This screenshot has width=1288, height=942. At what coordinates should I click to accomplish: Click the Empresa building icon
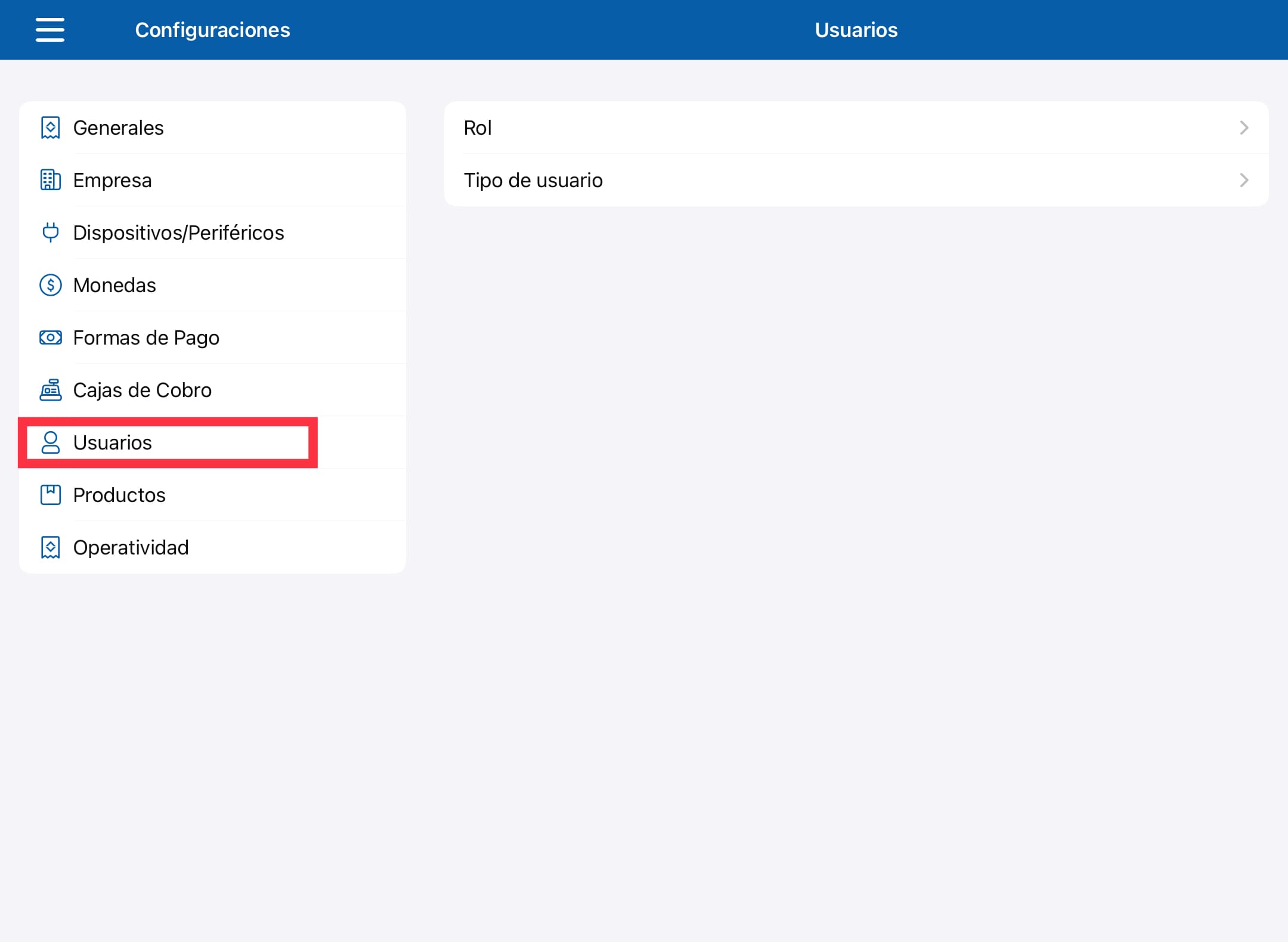click(51, 180)
